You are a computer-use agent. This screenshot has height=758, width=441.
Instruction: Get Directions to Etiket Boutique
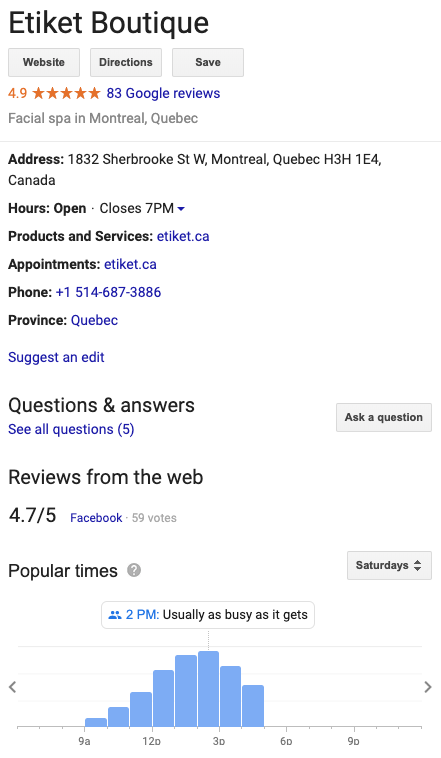[126, 62]
